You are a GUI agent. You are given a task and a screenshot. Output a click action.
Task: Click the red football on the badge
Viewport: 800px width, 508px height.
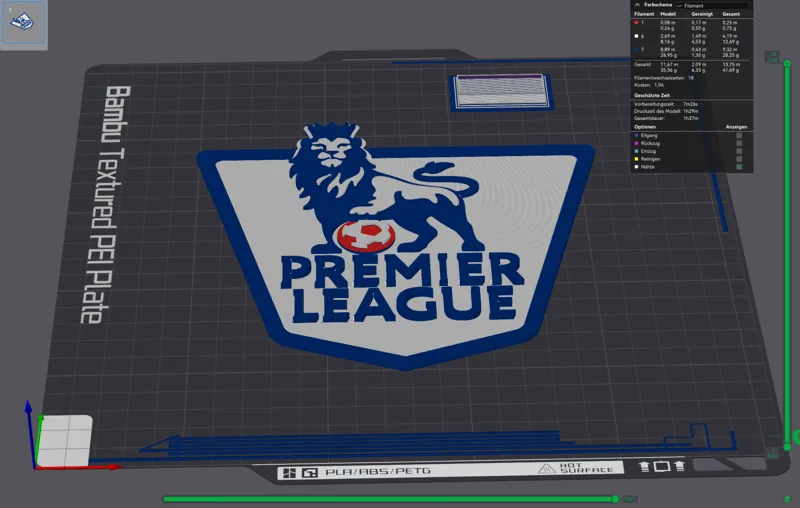(365, 236)
